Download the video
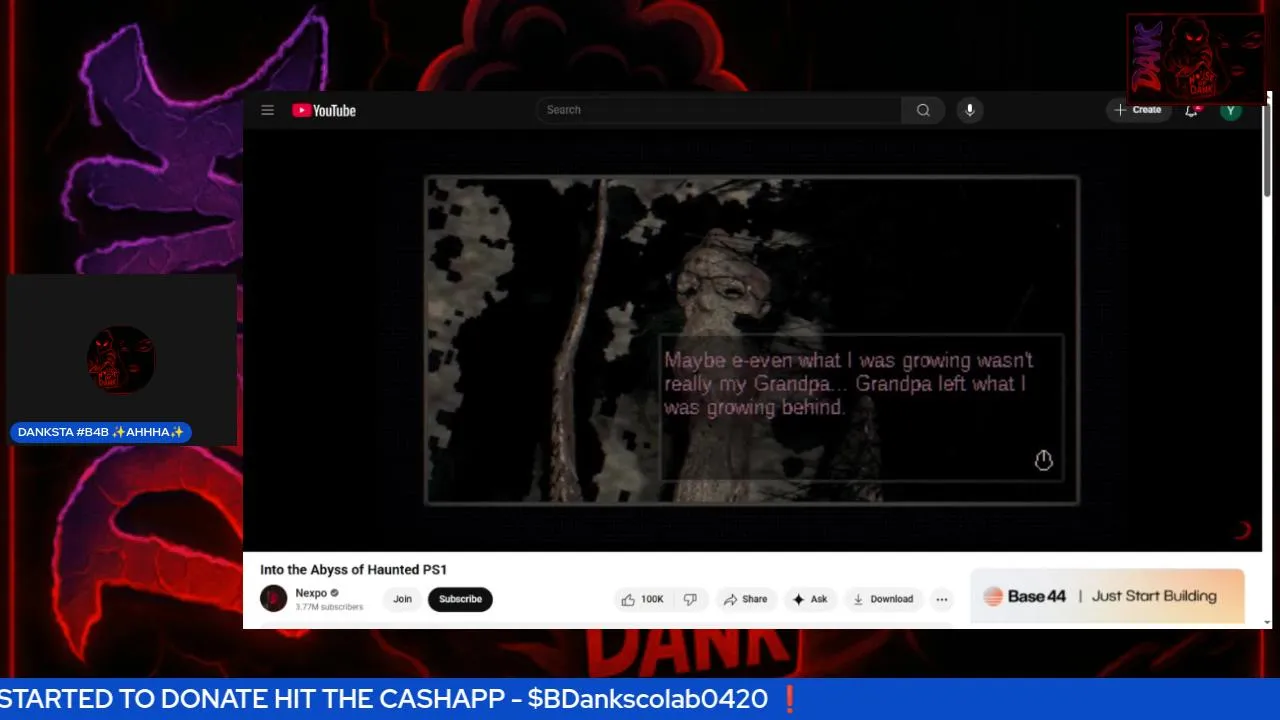Screen dimensions: 1280x720 (x=883, y=599)
